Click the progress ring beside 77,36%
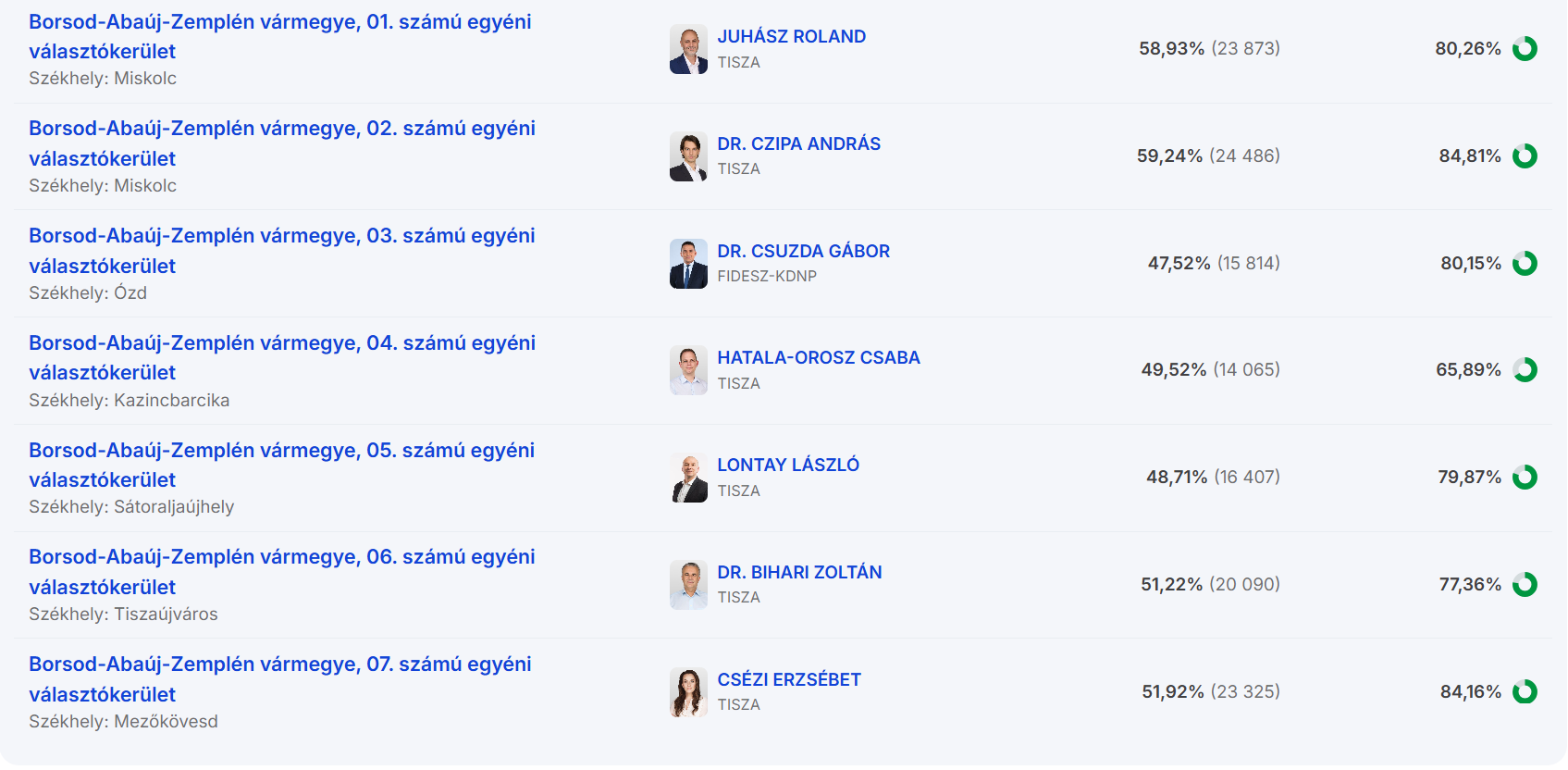1568x770 pixels. 1525,584
